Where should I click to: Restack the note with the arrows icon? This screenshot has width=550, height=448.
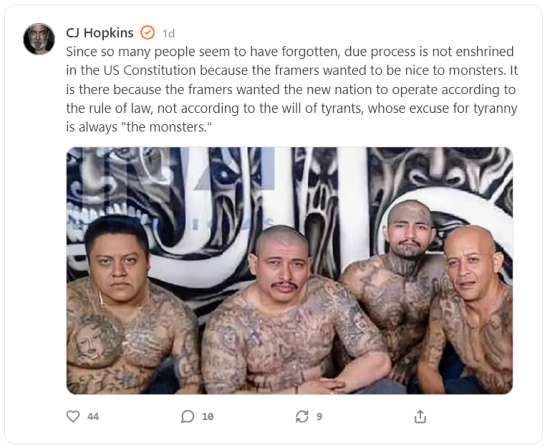click(x=302, y=416)
